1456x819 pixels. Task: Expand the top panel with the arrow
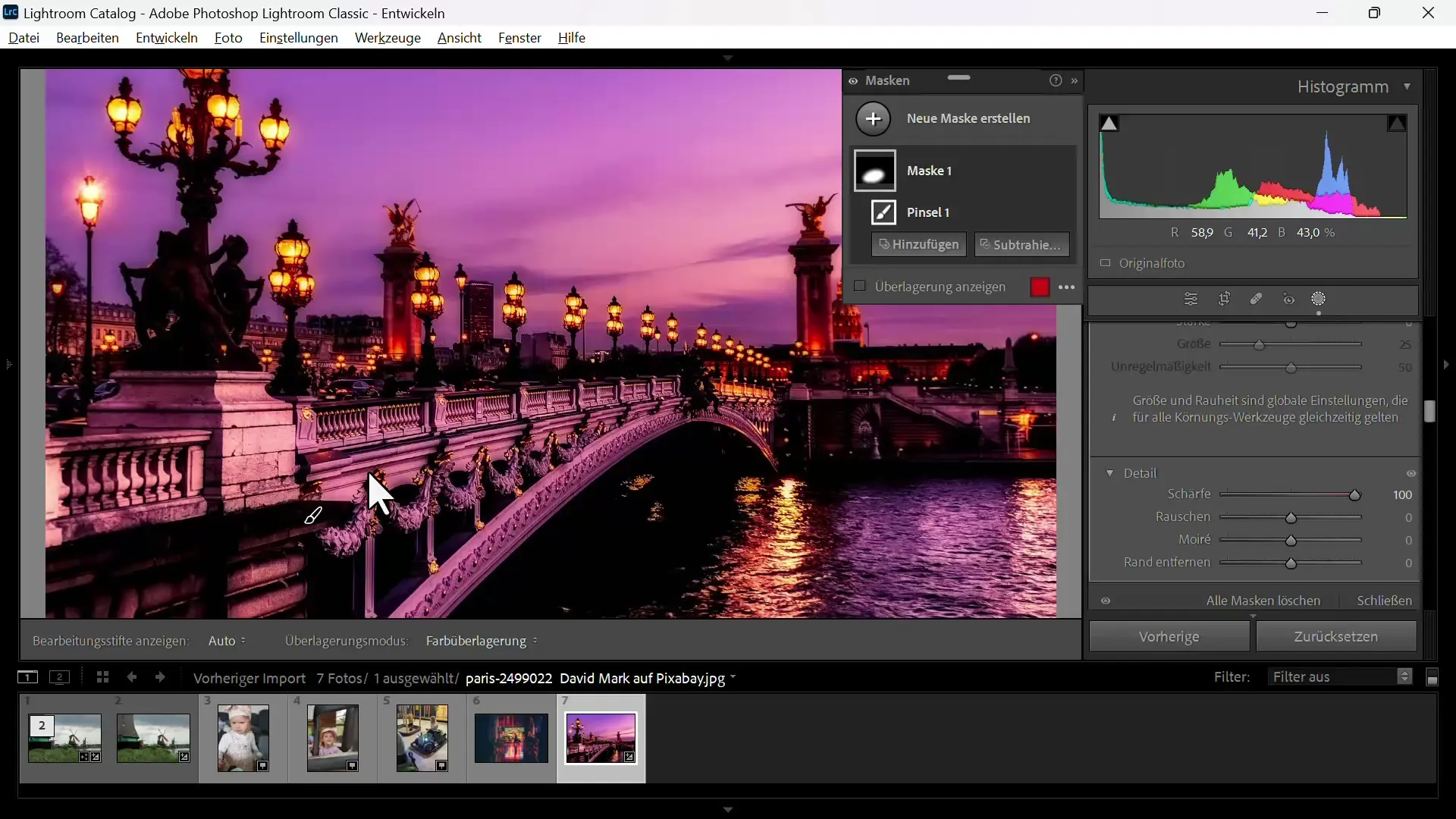pyautogui.click(x=728, y=58)
